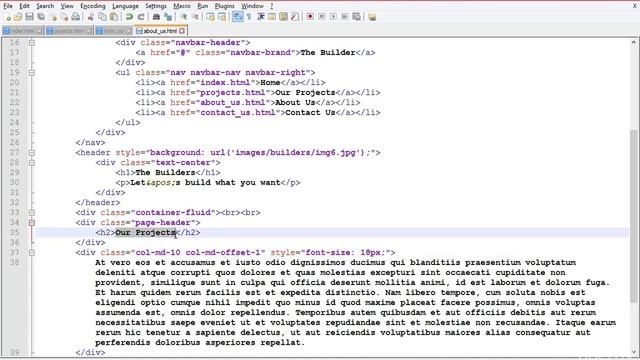Collapse the container-fluid div on line 33

tap(31, 213)
